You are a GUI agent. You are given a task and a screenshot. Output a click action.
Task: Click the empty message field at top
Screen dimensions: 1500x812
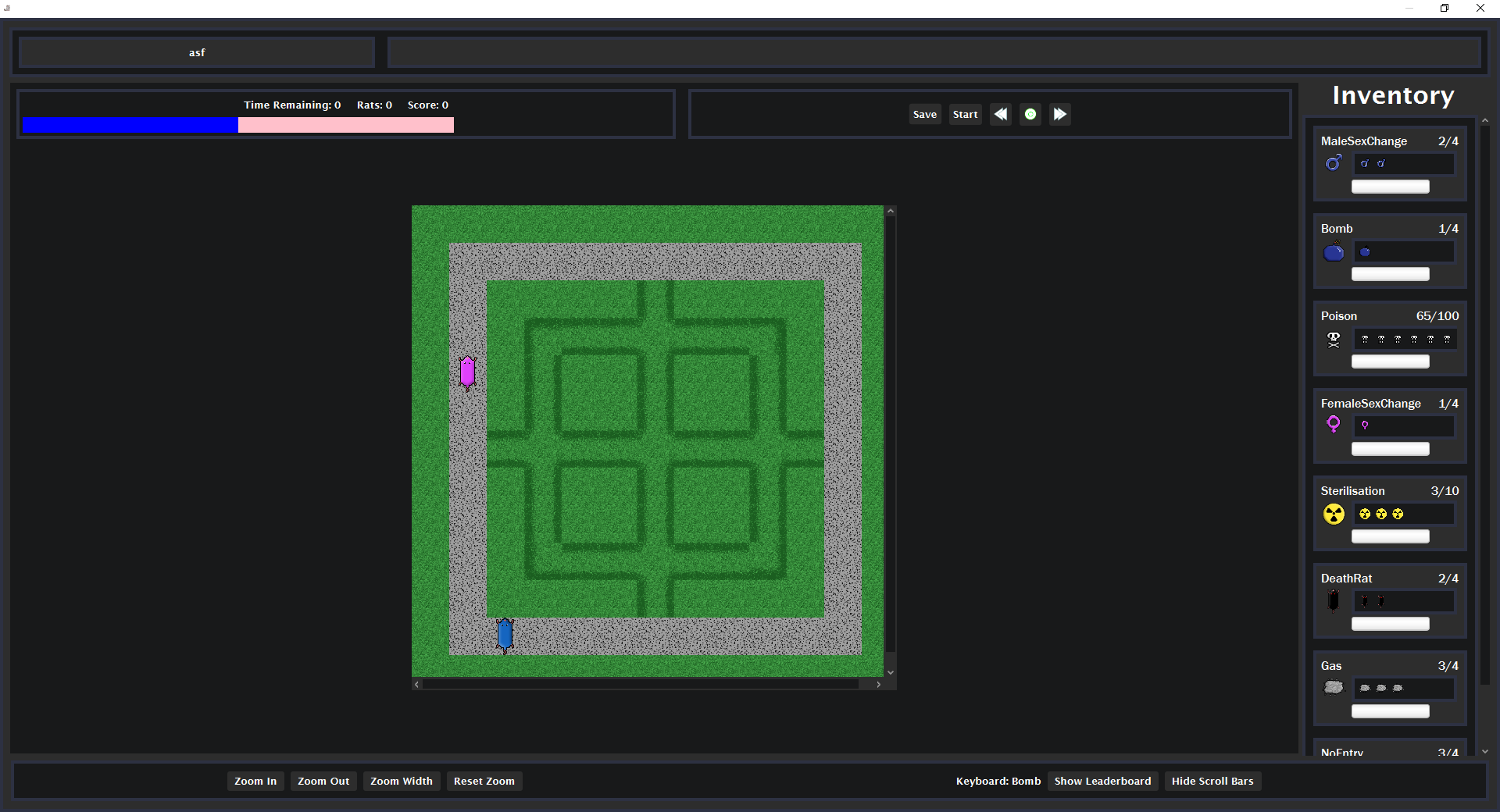934,52
